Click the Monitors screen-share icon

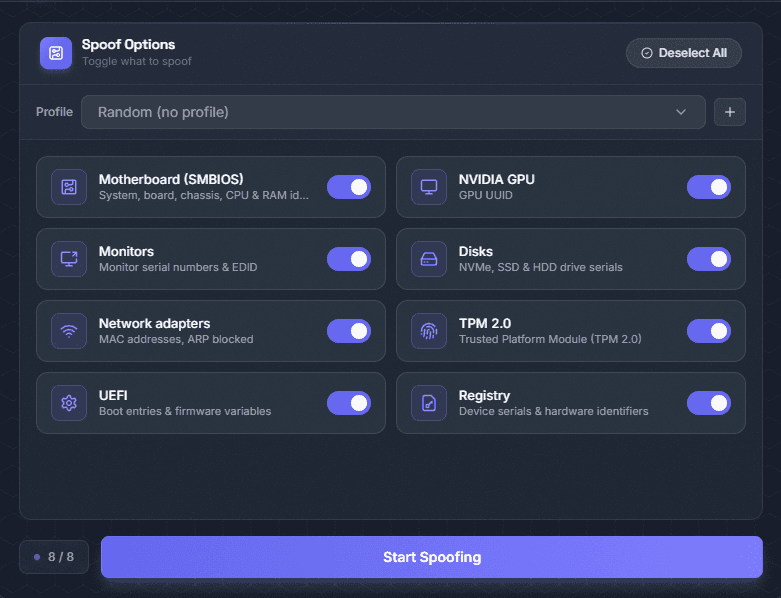point(69,259)
